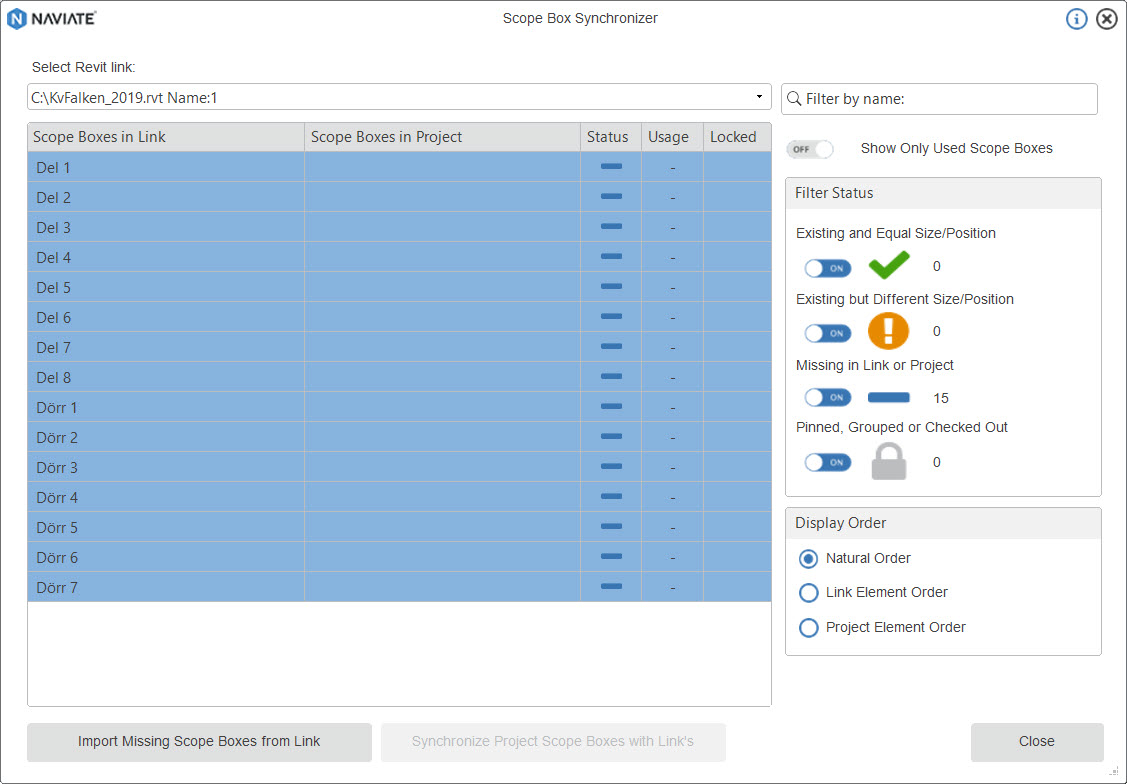
Task: Click the Filter by name input field
Action: [x=948, y=99]
